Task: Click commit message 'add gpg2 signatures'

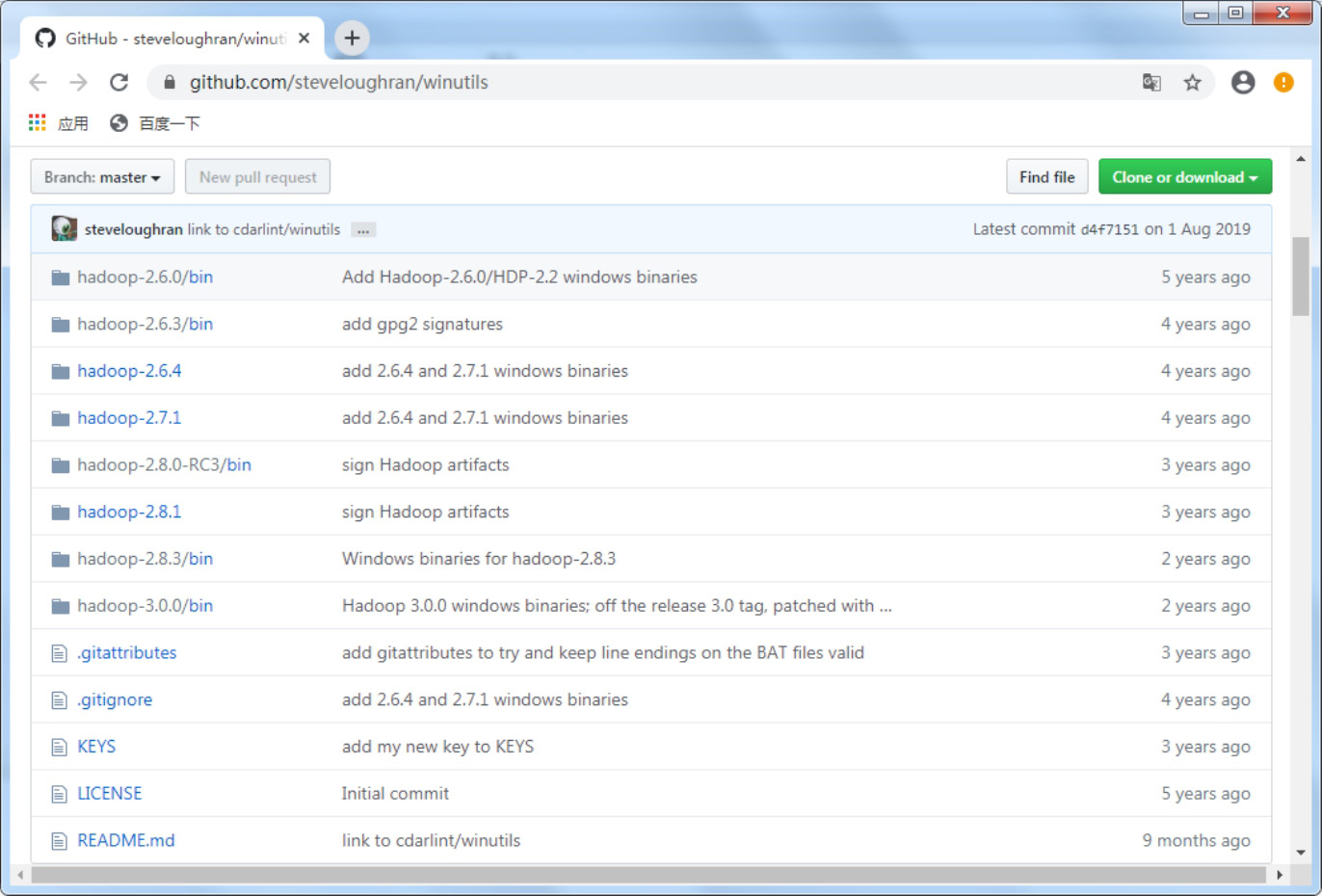Action: 422,325
